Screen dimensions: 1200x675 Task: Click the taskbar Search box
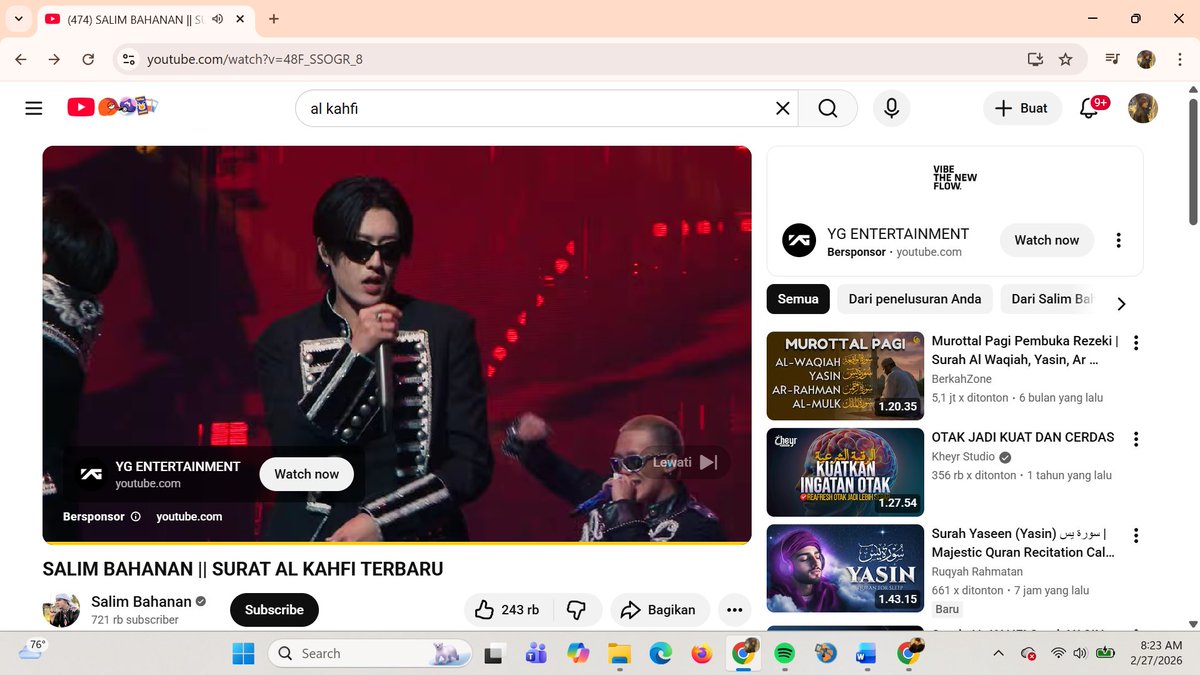(367, 654)
